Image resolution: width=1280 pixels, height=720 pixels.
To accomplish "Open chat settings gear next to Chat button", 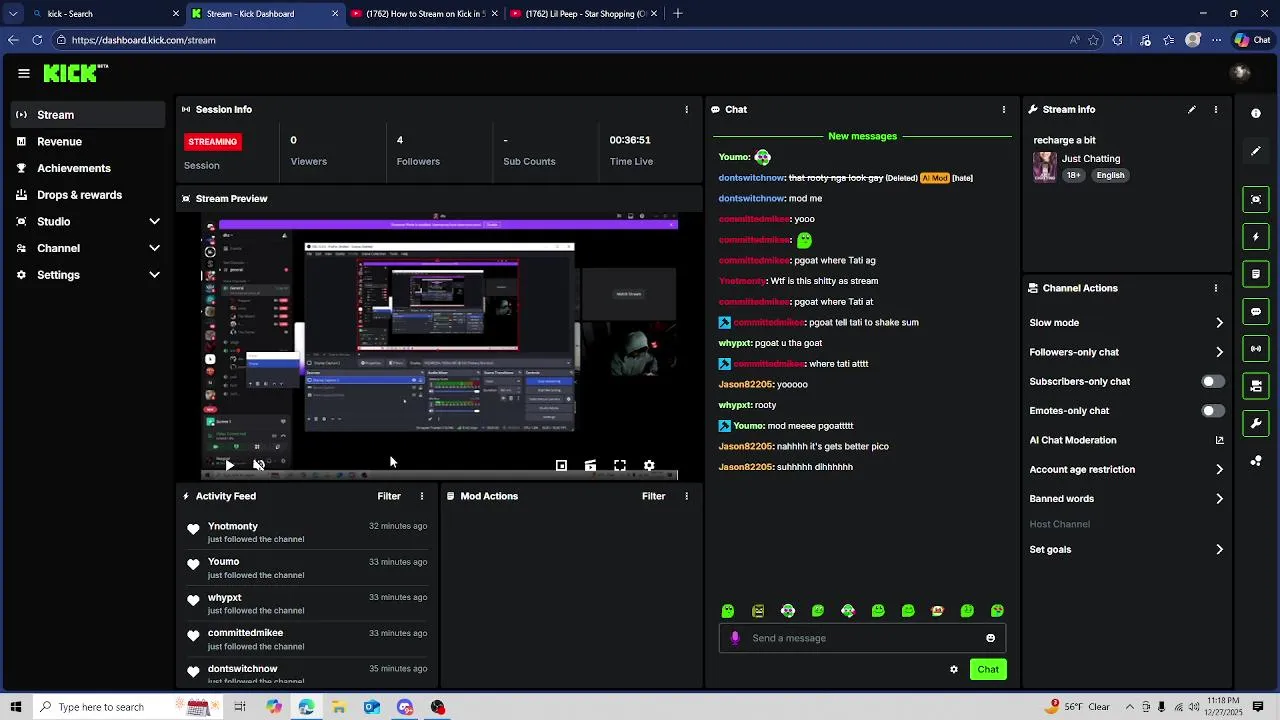I will click(x=954, y=670).
